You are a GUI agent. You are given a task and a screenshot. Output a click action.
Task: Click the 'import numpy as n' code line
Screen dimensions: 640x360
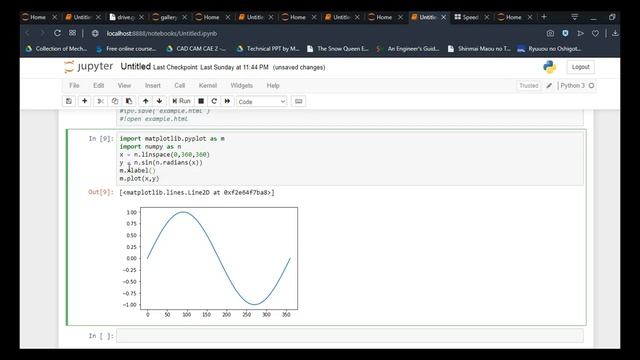click(x=150, y=147)
